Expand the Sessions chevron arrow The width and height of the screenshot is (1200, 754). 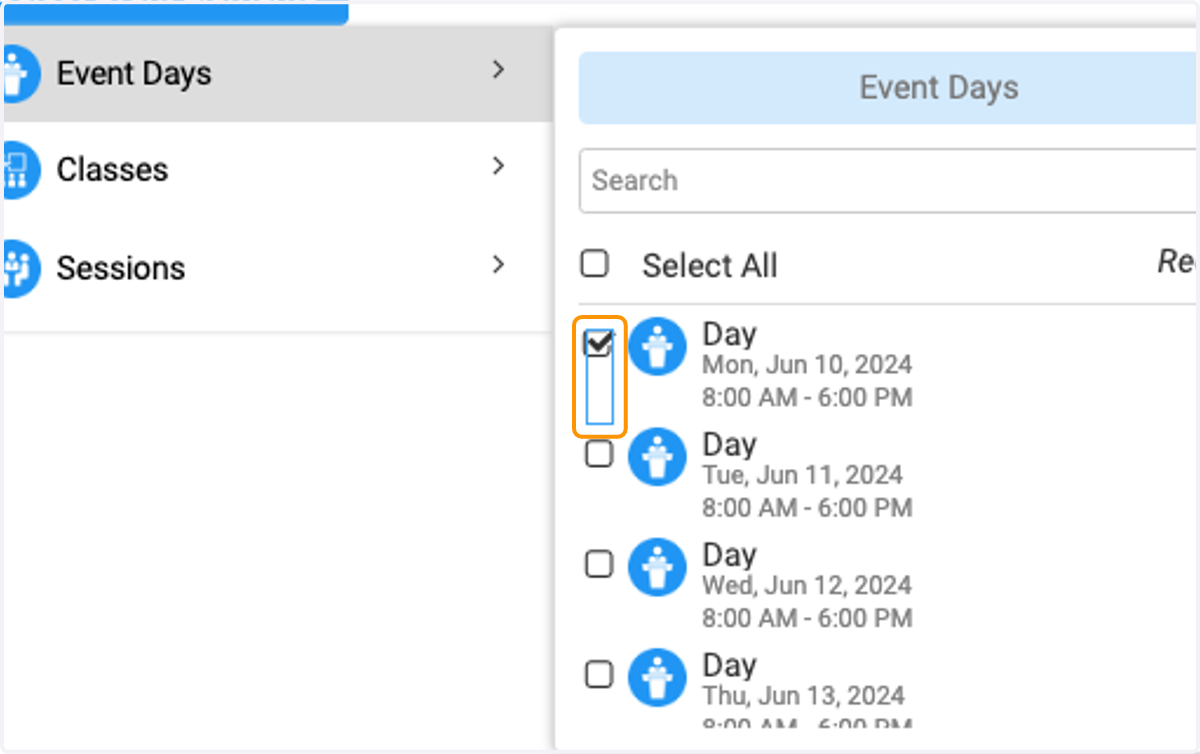(498, 265)
